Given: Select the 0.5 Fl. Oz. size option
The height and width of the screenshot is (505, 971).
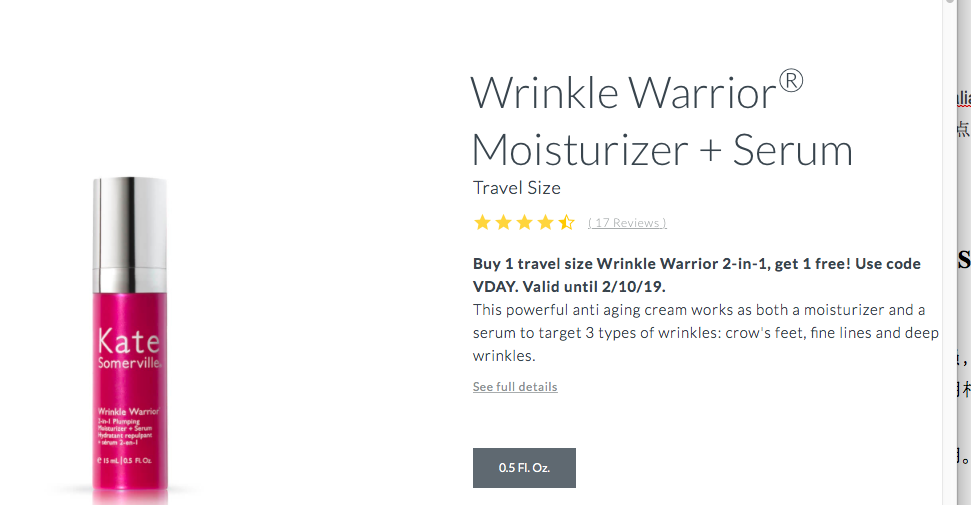Looking at the screenshot, I should pos(524,468).
